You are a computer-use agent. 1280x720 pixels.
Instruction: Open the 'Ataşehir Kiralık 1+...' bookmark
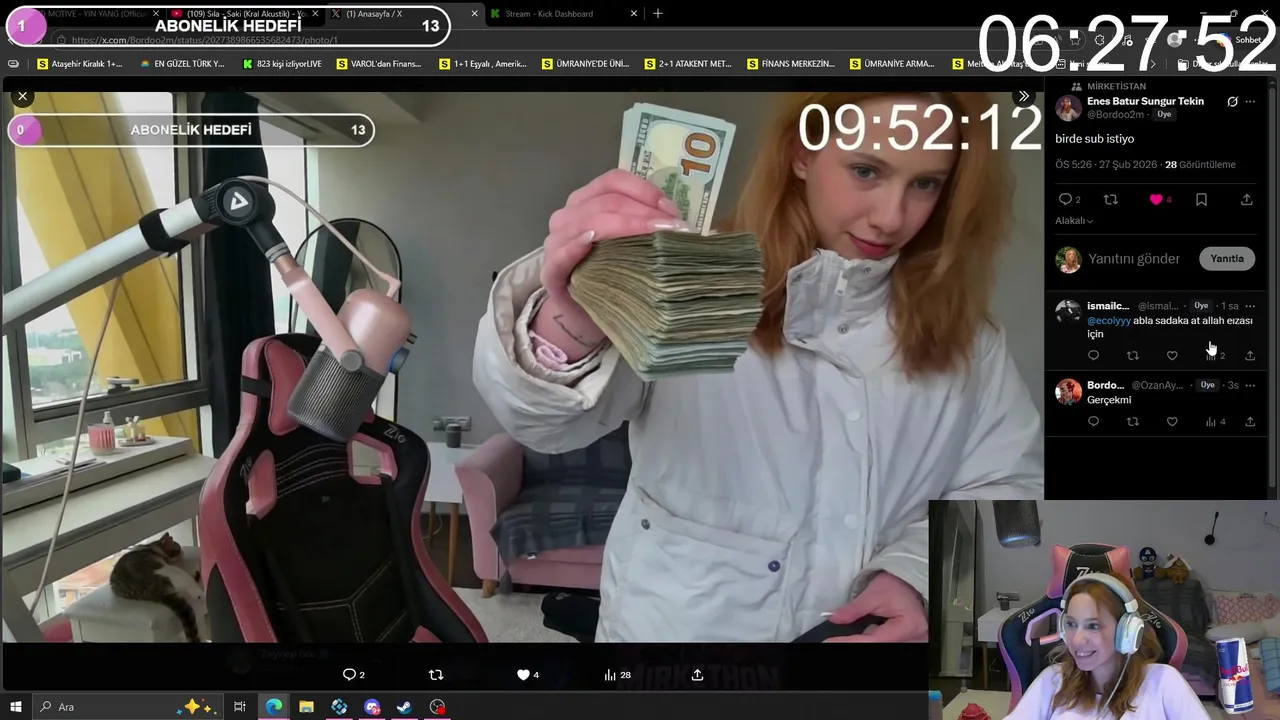[x=79, y=64]
